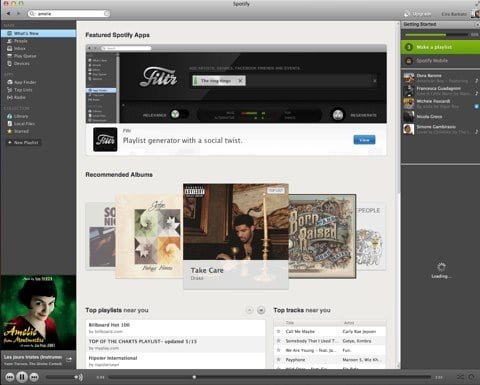Click the Filtr app banner image
This screenshot has width=480, height=385.
point(236,84)
